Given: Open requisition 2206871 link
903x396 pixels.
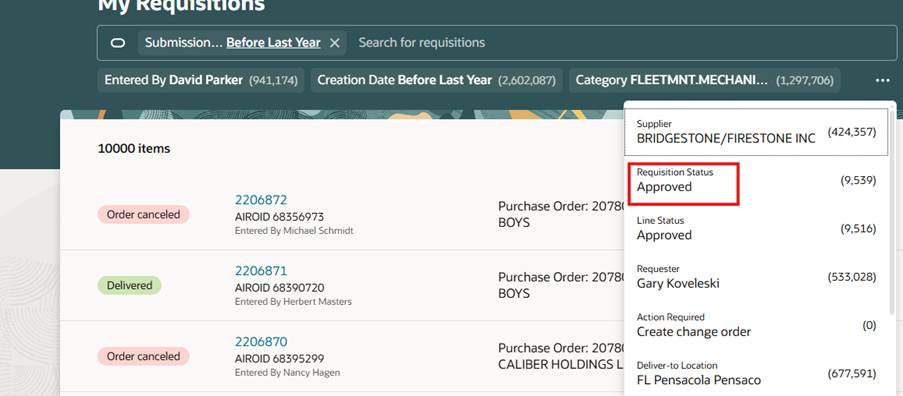Looking at the screenshot, I should tap(261, 271).
